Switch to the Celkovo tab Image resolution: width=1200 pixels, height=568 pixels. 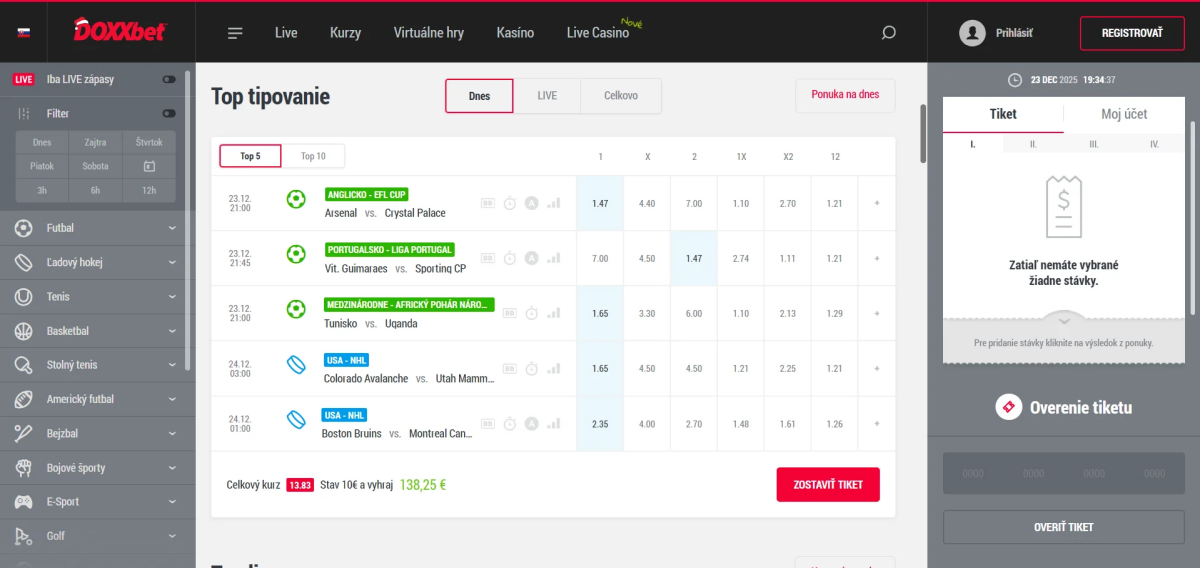[621, 96]
